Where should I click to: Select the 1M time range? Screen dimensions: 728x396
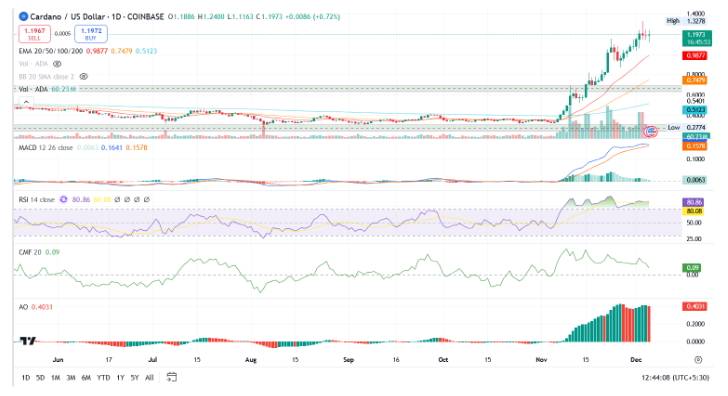coord(56,377)
